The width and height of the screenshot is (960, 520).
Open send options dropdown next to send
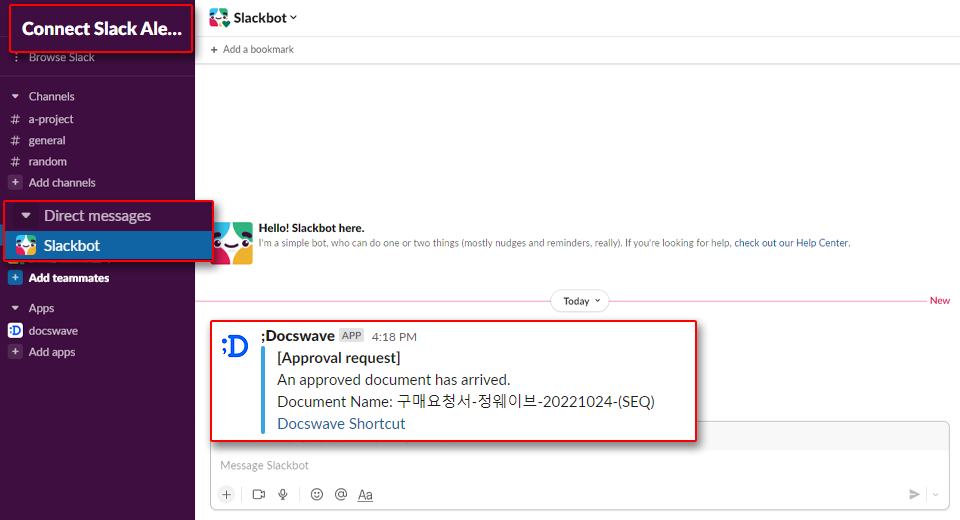coord(935,494)
